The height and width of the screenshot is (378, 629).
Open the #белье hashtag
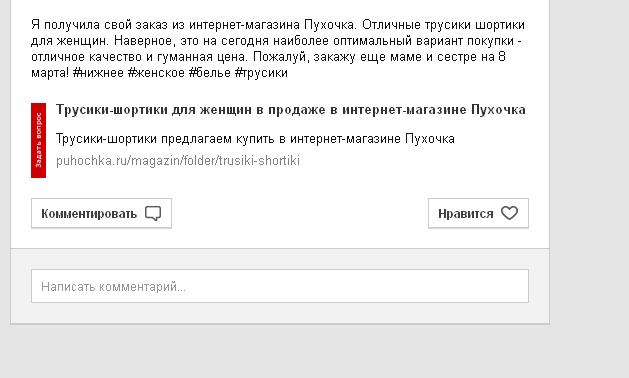point(210,73)
